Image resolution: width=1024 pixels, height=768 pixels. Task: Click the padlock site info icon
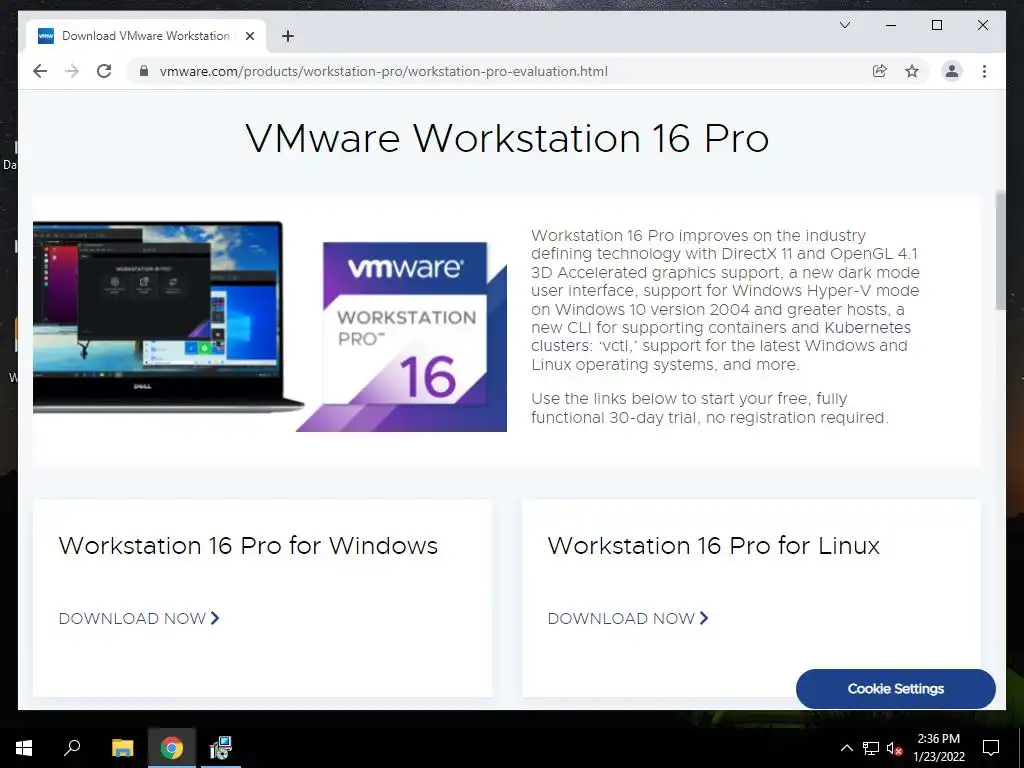point(144,71)
